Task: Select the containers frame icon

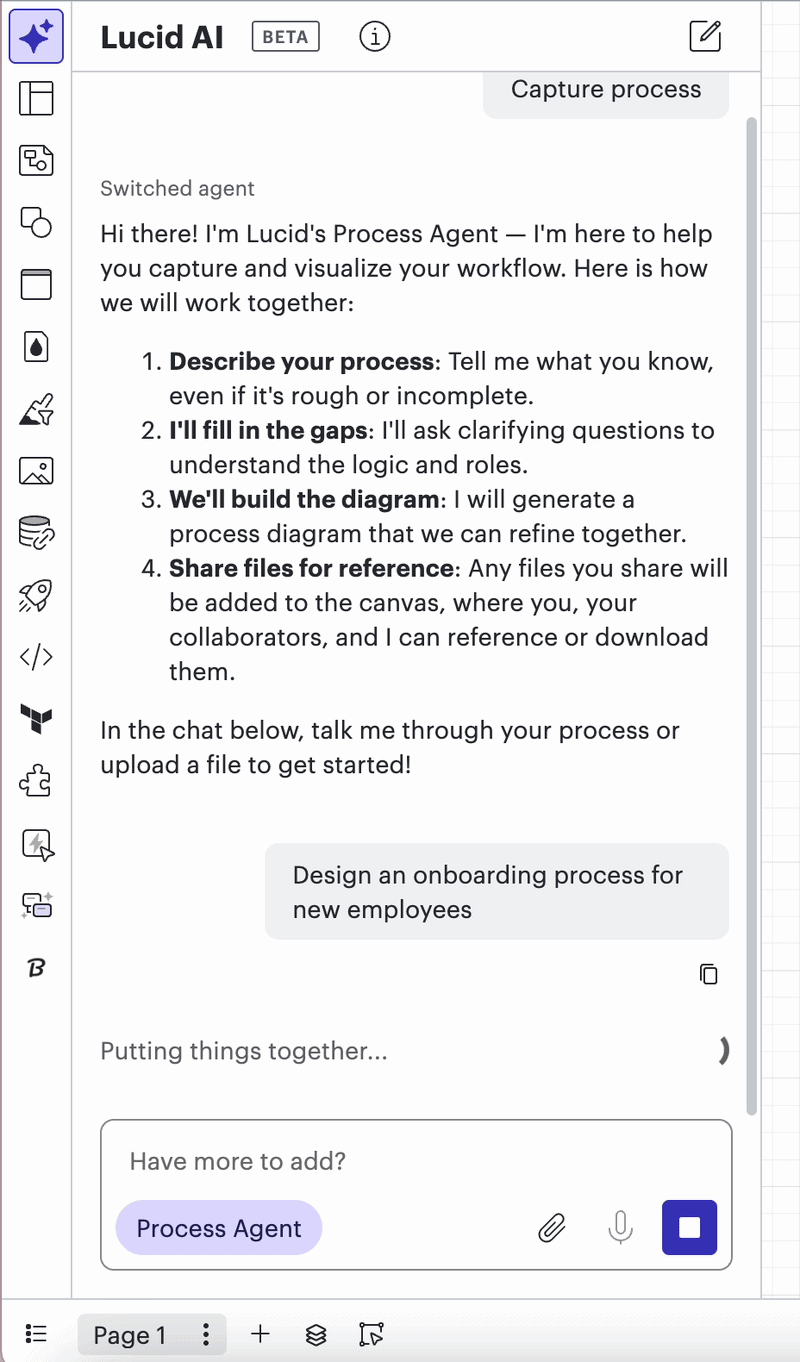Action: [x=36, y=284]
